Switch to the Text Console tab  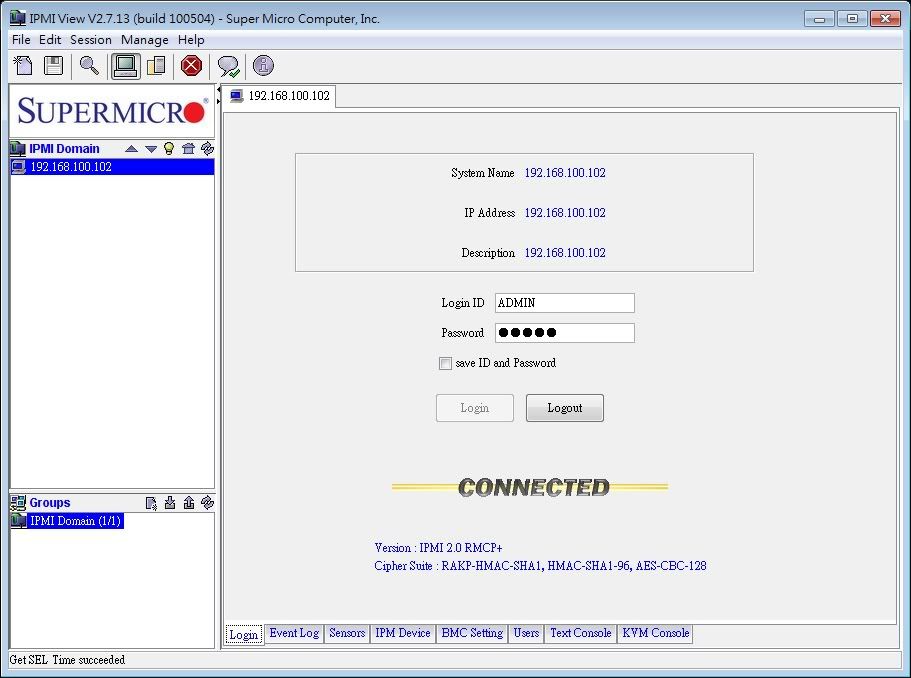click(x=580, y=633)
